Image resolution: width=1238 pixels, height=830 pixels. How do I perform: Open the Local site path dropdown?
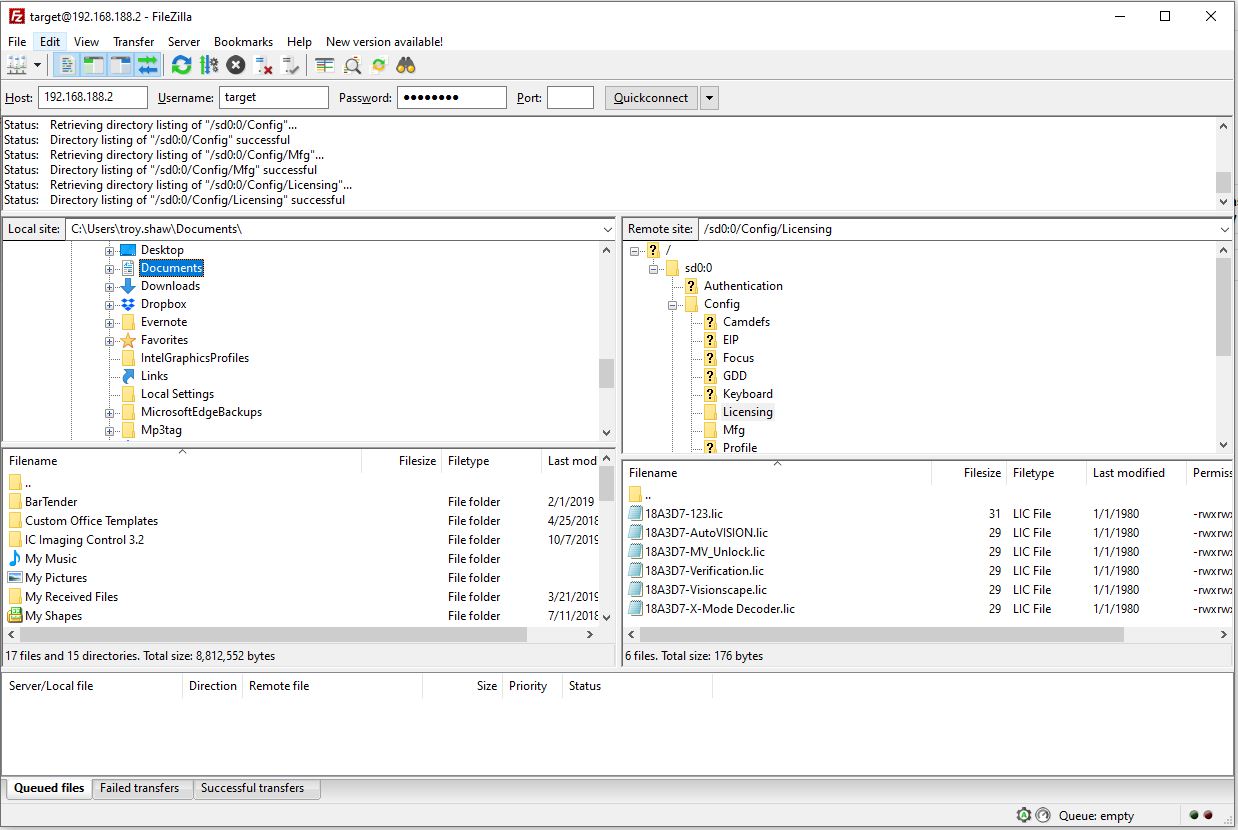(x=607, y=229)
